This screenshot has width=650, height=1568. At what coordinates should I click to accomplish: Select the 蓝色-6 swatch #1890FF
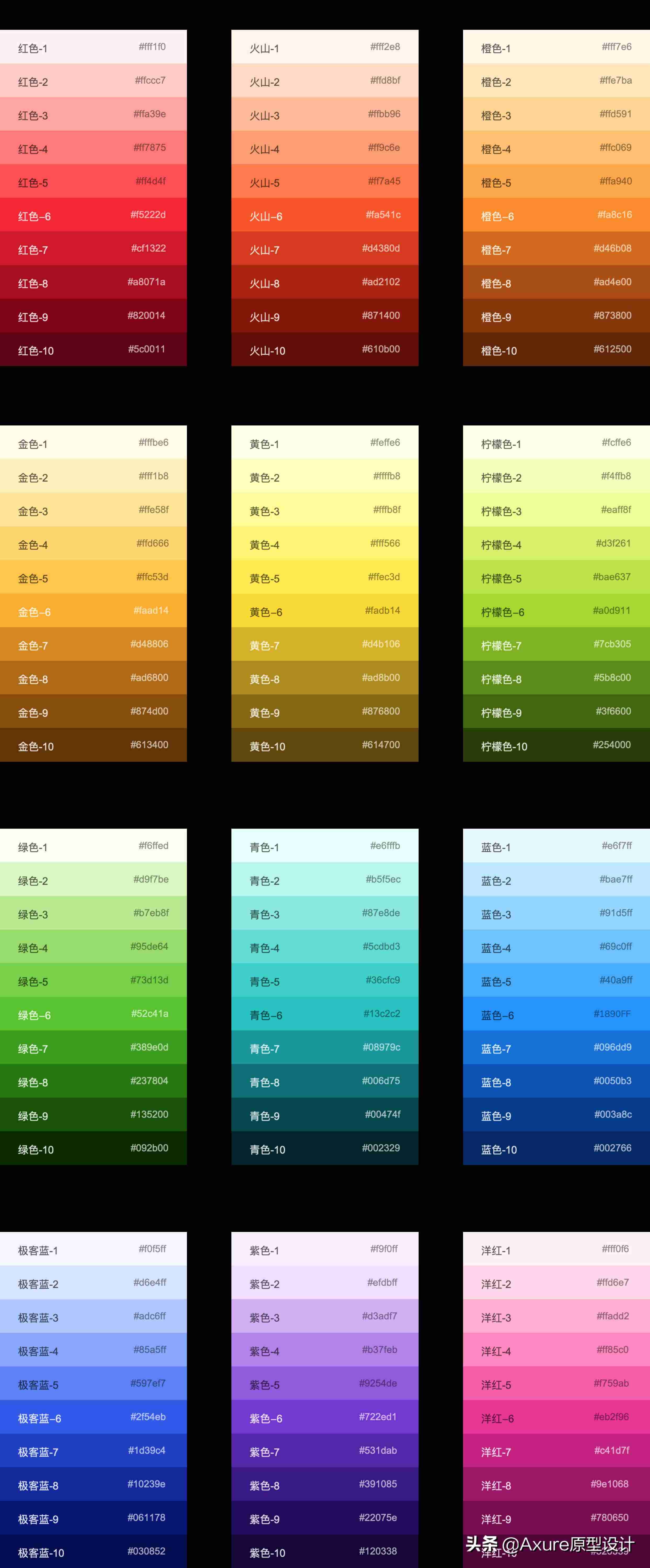point(556,1013)
